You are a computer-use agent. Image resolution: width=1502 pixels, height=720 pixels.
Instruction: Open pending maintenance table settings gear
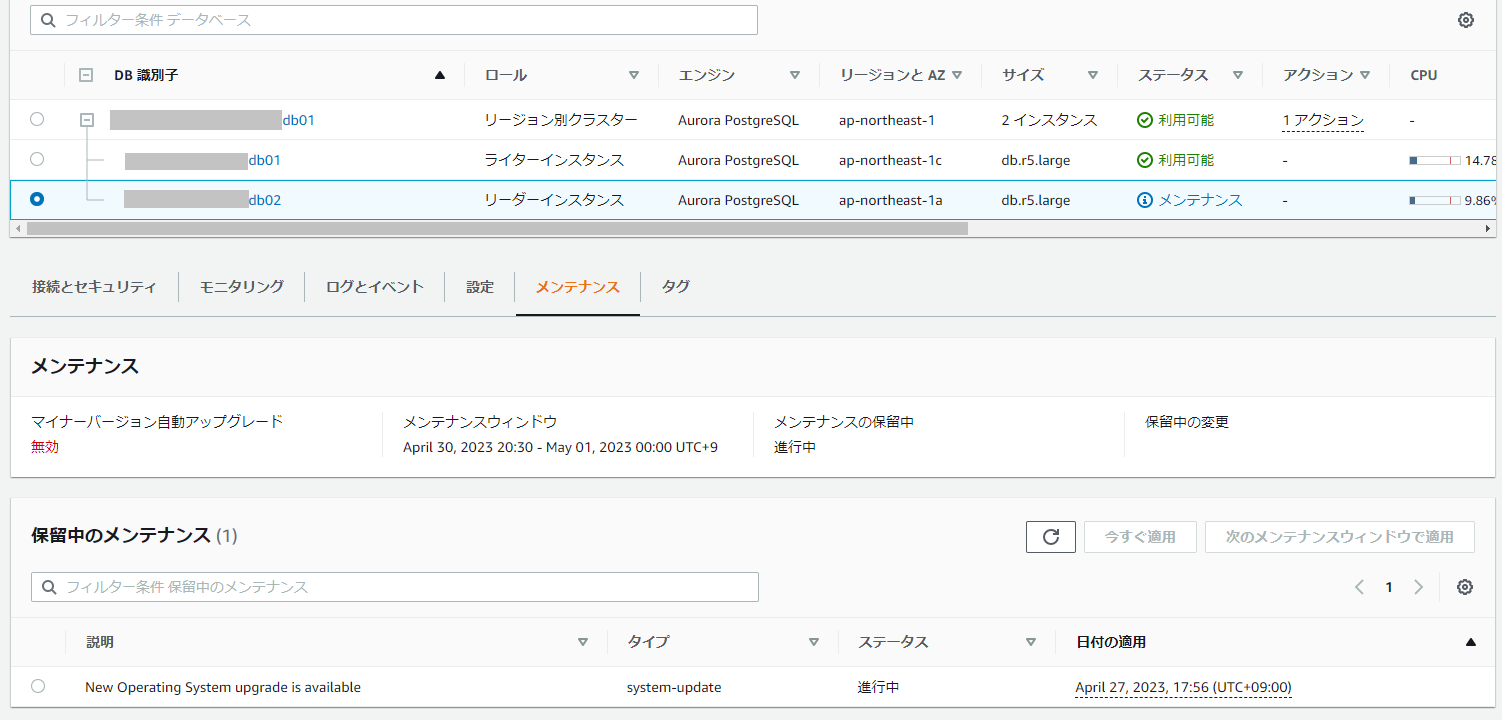[x=1465, y=587]
